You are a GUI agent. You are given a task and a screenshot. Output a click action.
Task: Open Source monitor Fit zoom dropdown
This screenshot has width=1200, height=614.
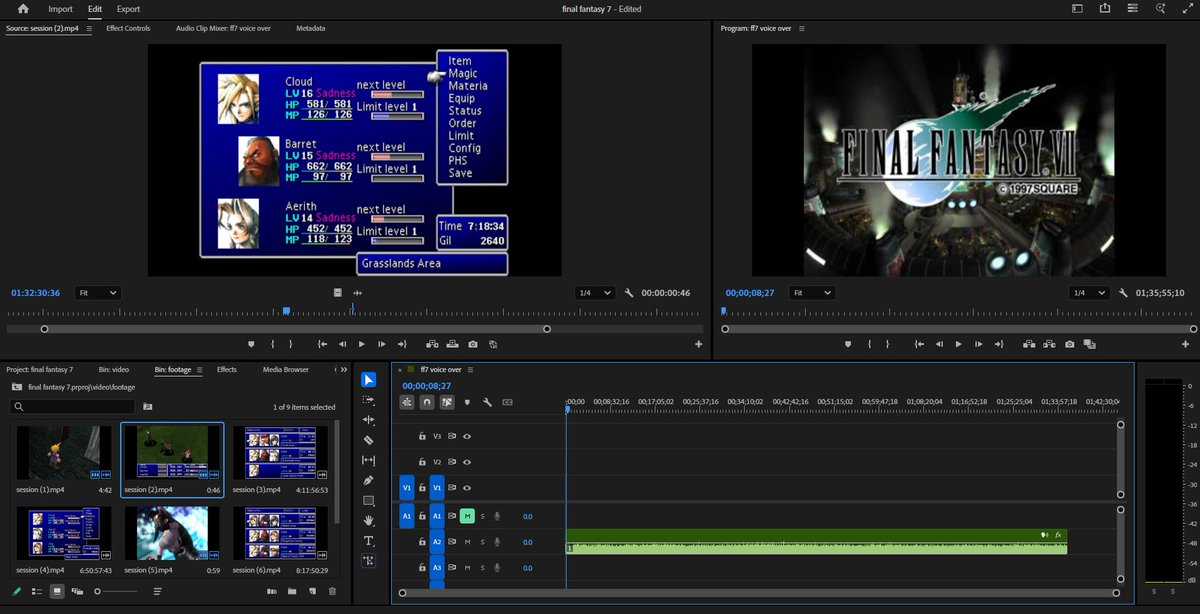tap(98, 293)
